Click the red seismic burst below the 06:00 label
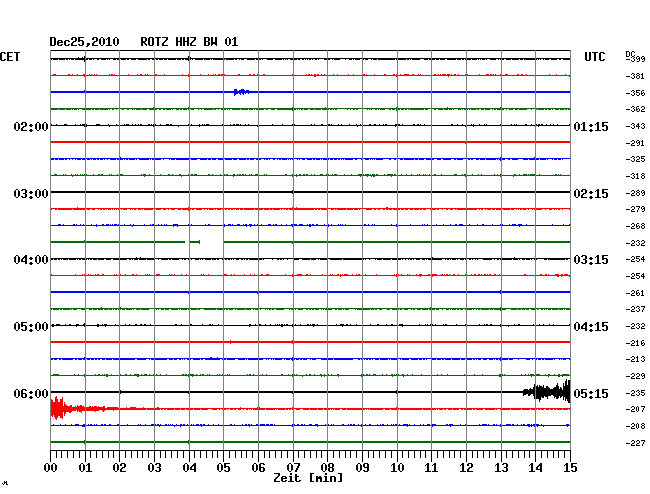650x494 pixels. coord(84,409)
